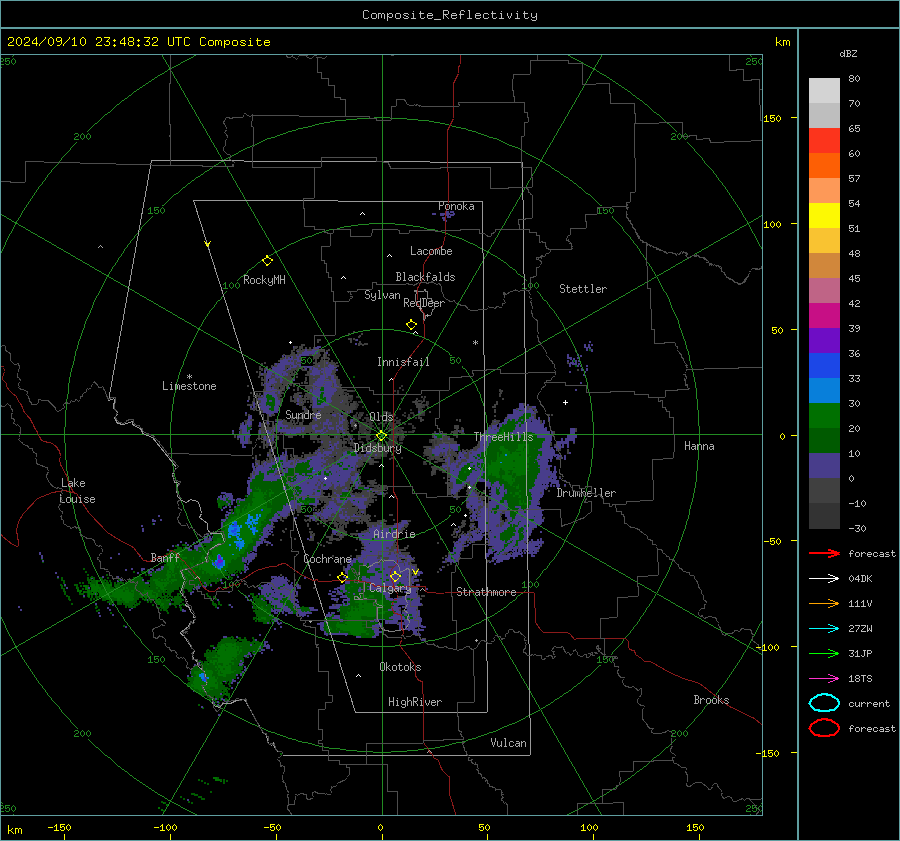Select the yellow diamond marker near RockyMH

[x=267, y=261]
